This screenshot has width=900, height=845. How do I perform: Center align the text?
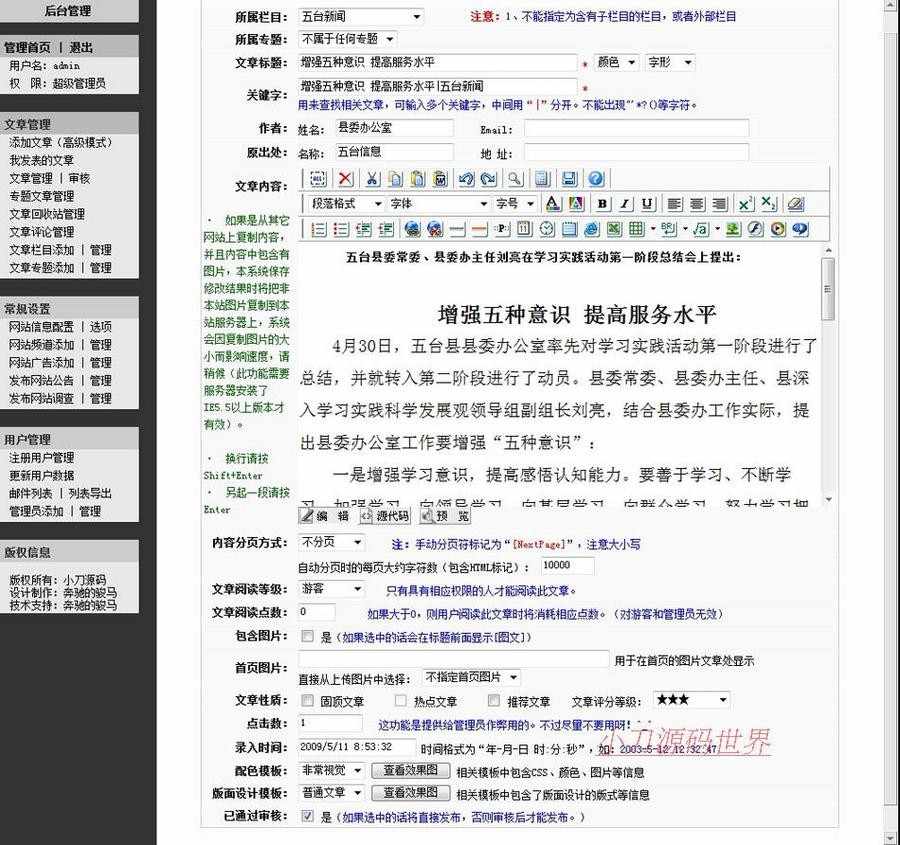(697, 204)
